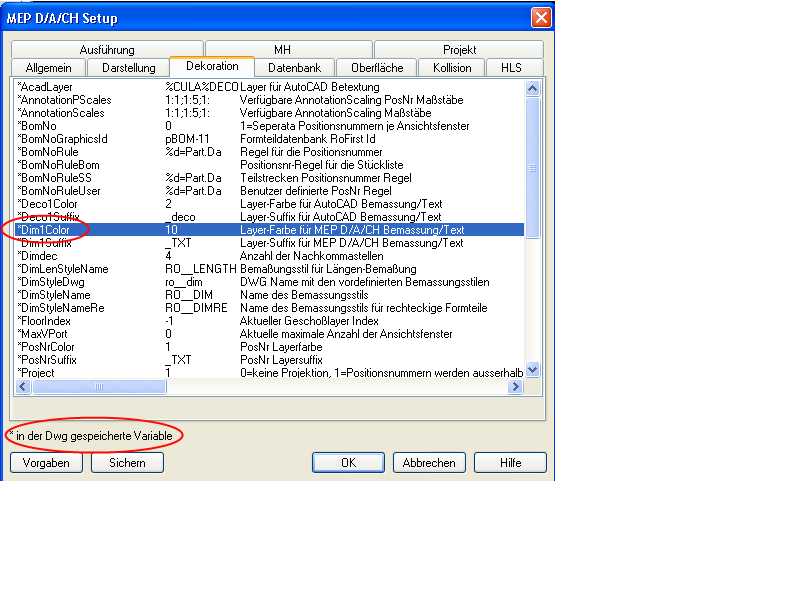Select the *Dimdec row
The image size is (800, 600).
coord(270,256)
